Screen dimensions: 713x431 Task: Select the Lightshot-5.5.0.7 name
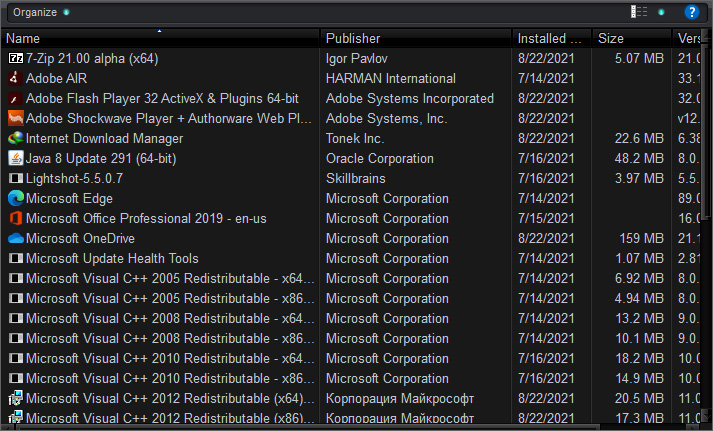[74, 178]
